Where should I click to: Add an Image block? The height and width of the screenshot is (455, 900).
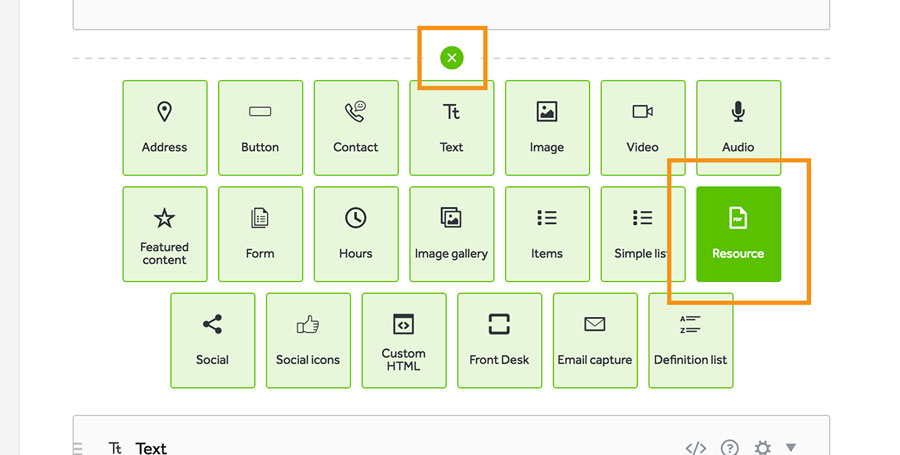[547, 128]
